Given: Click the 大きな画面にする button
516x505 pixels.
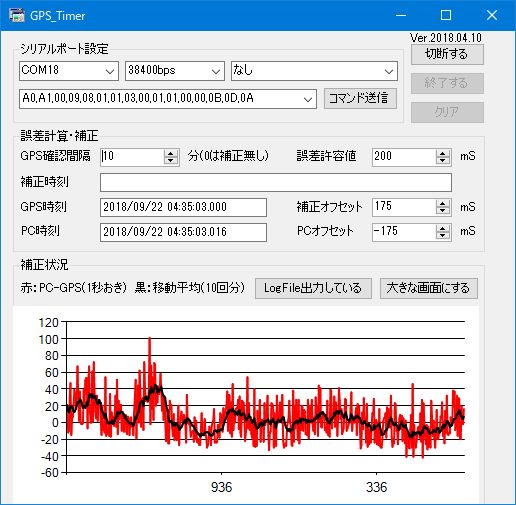Looking at the screenshot, I should [429, 288].
